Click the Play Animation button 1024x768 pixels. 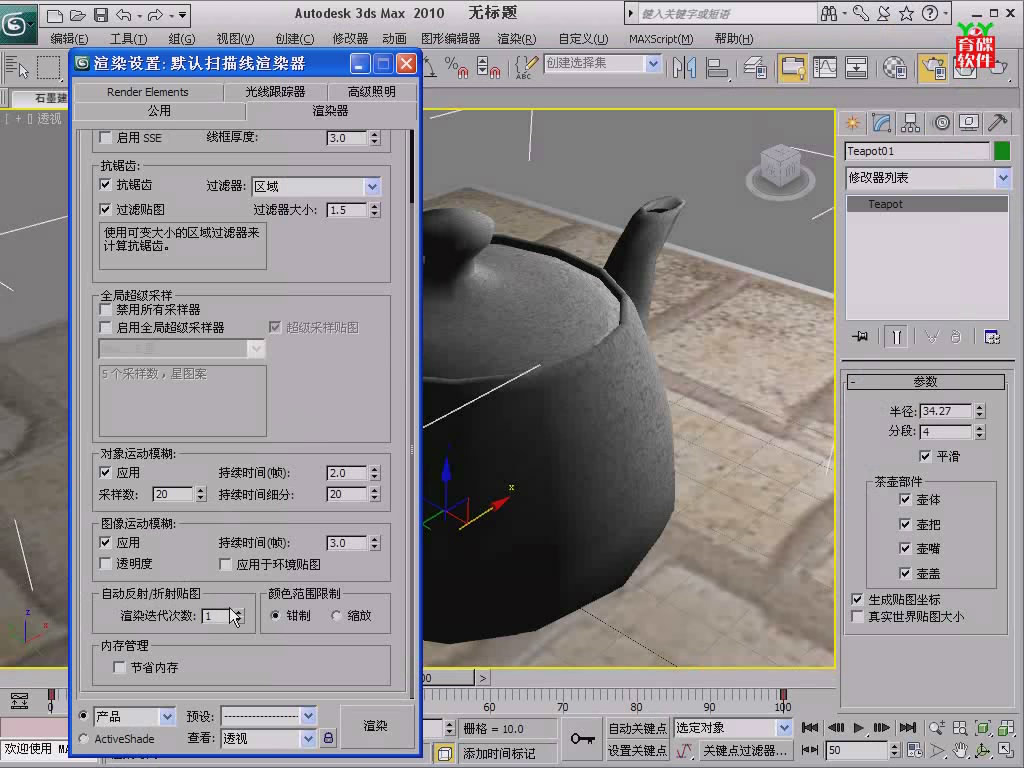[858, 728]
